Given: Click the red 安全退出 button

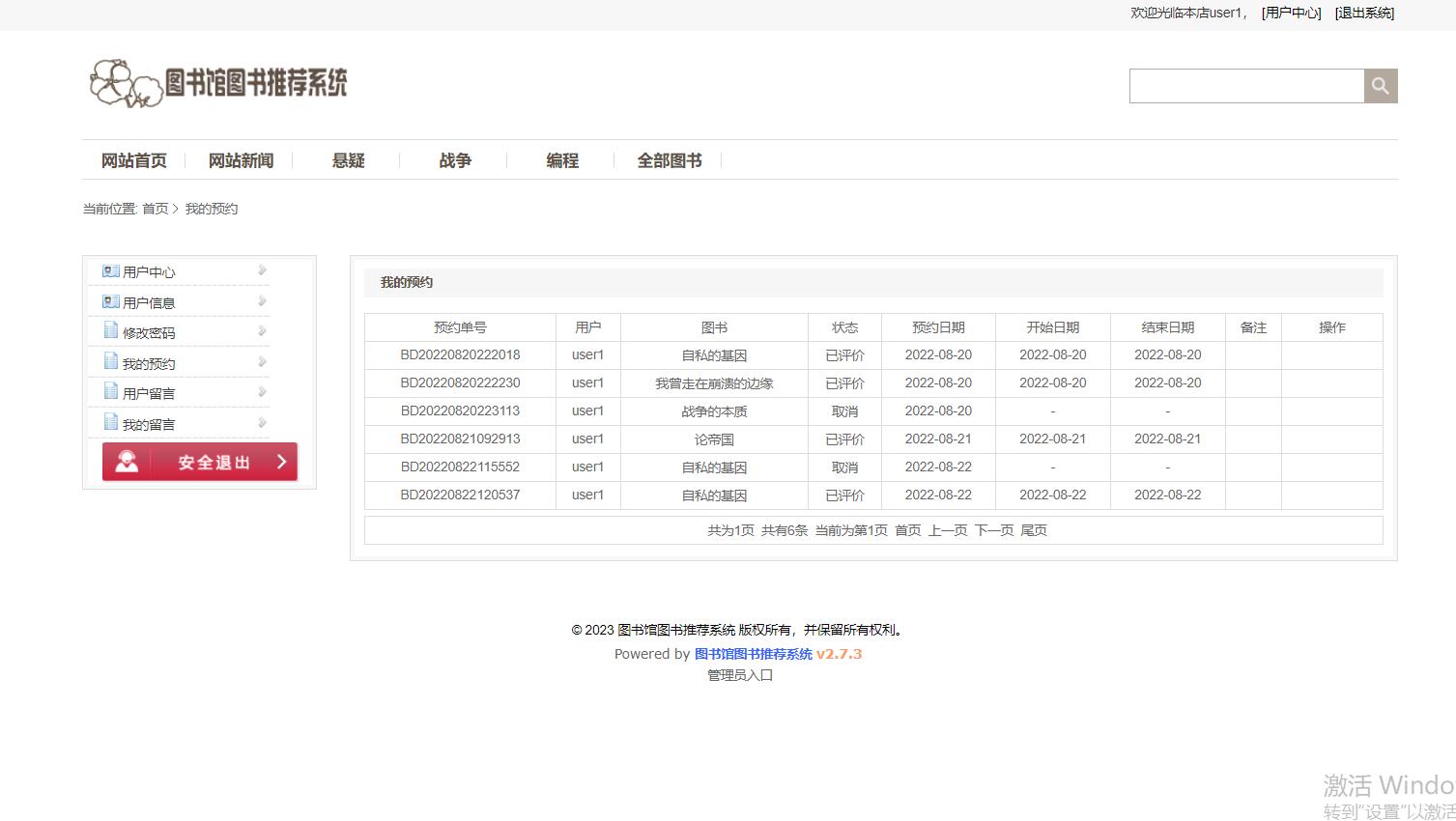Looking at the screenshot, I should click(x=200, y=462).
